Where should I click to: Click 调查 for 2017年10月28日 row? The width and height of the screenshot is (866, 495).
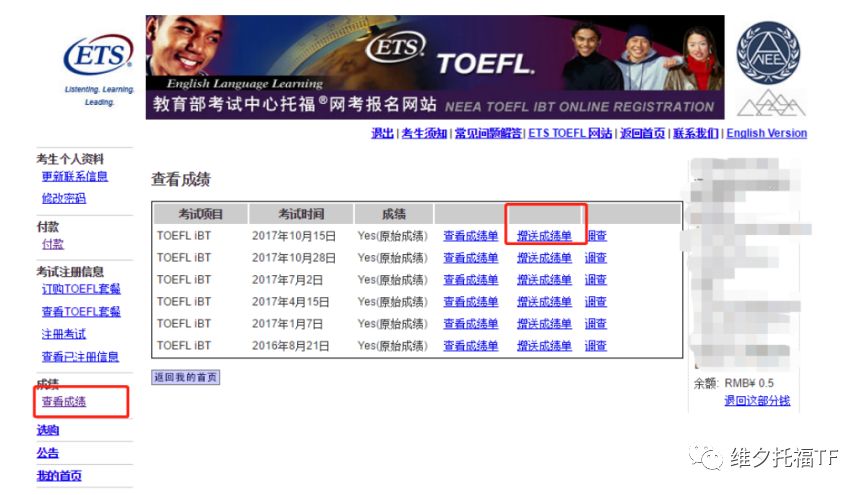pyautogui.click(x=596, y=257)
